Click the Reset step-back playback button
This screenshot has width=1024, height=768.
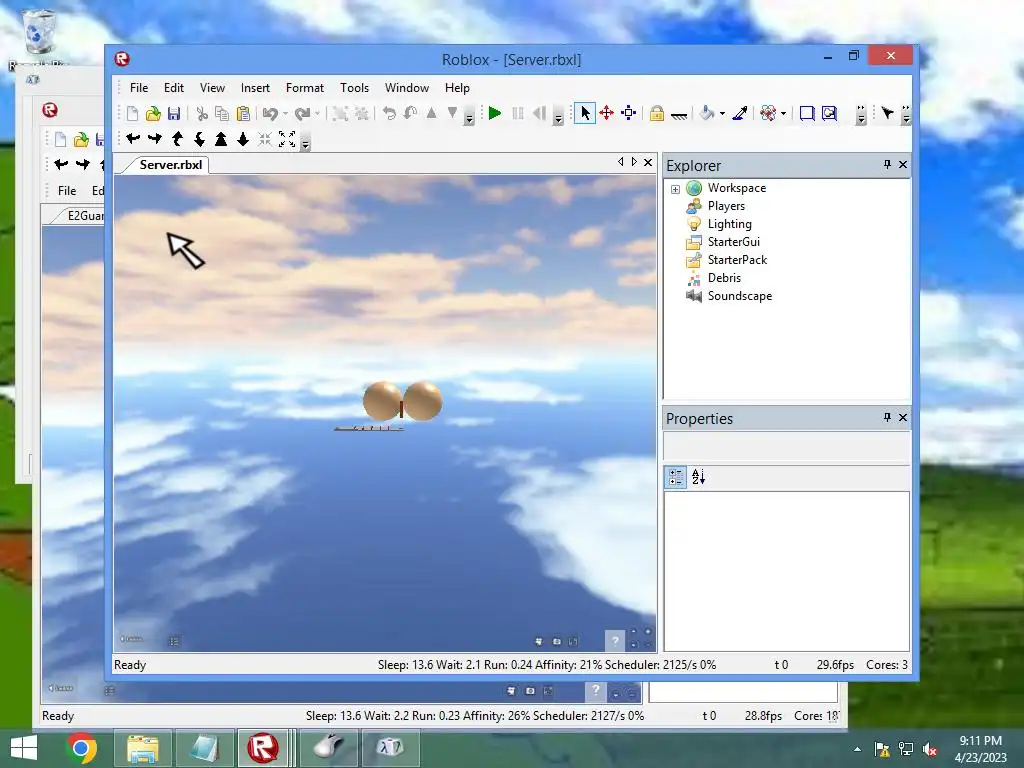click(539, 114)
